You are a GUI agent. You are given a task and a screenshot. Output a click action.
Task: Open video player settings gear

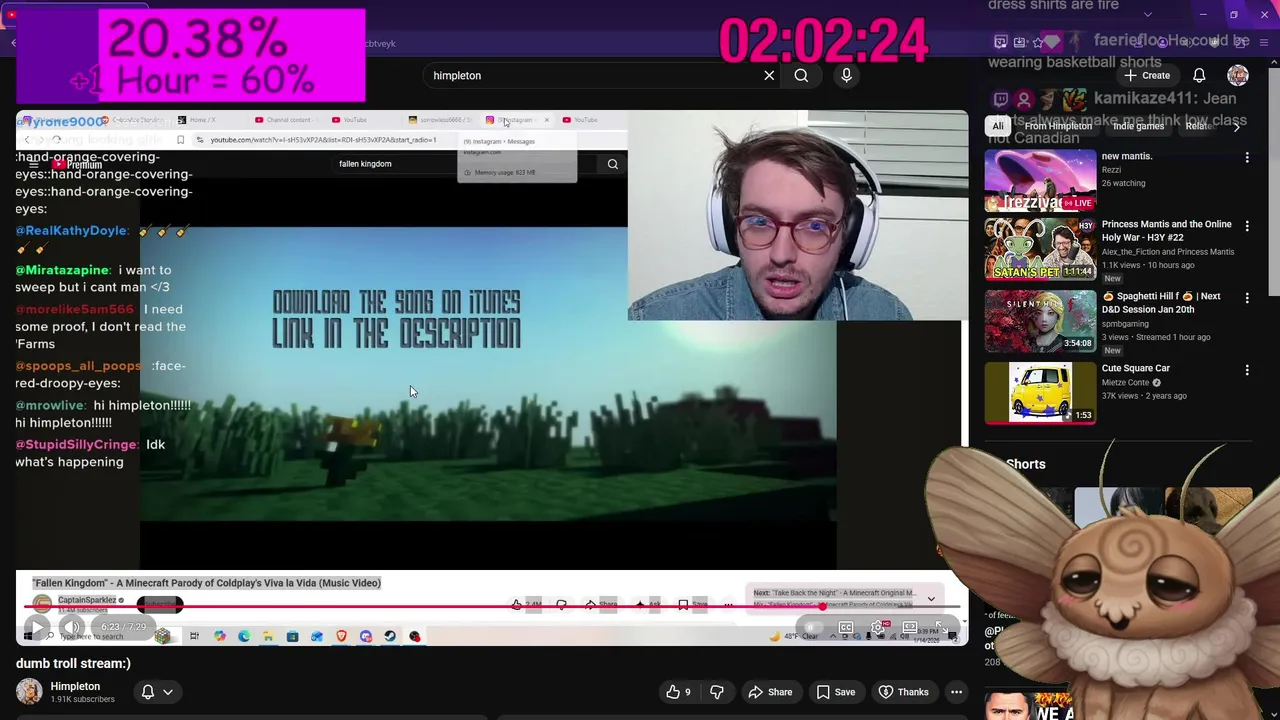[877, 628]
